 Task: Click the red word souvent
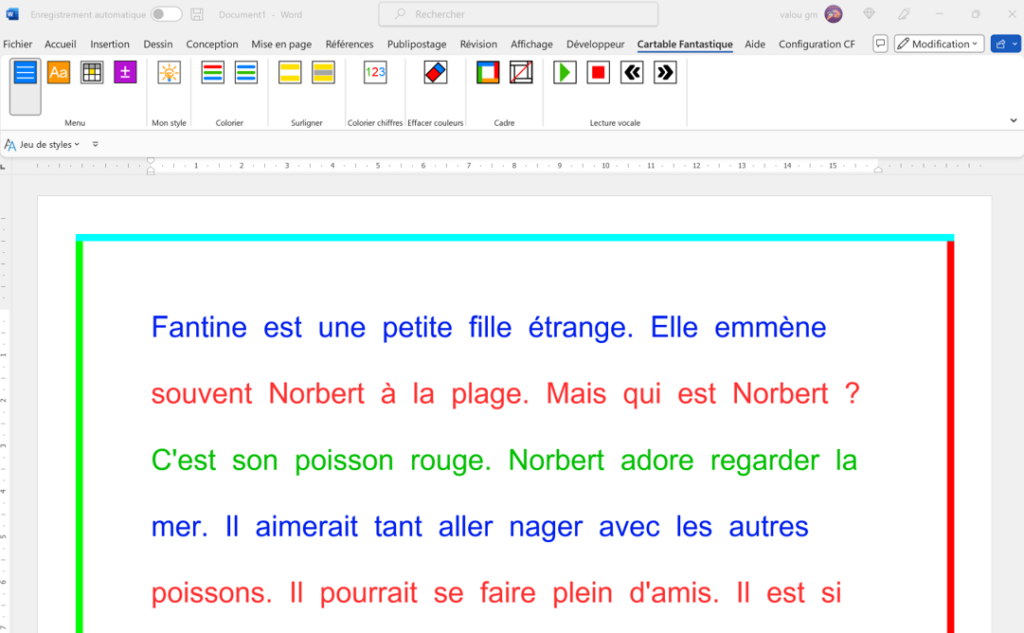(x=202, y=393)
